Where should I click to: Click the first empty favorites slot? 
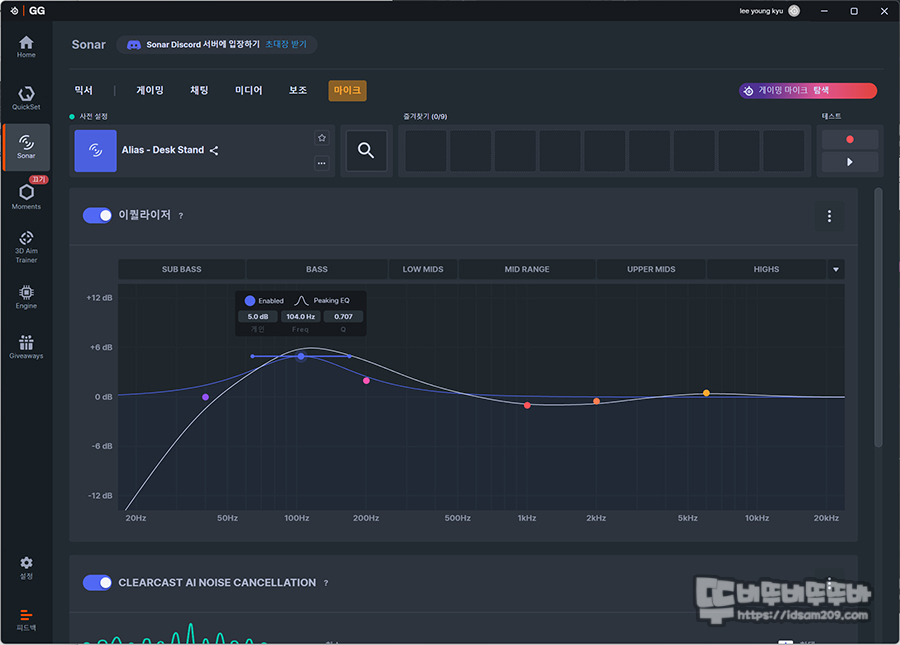[426, 151]
